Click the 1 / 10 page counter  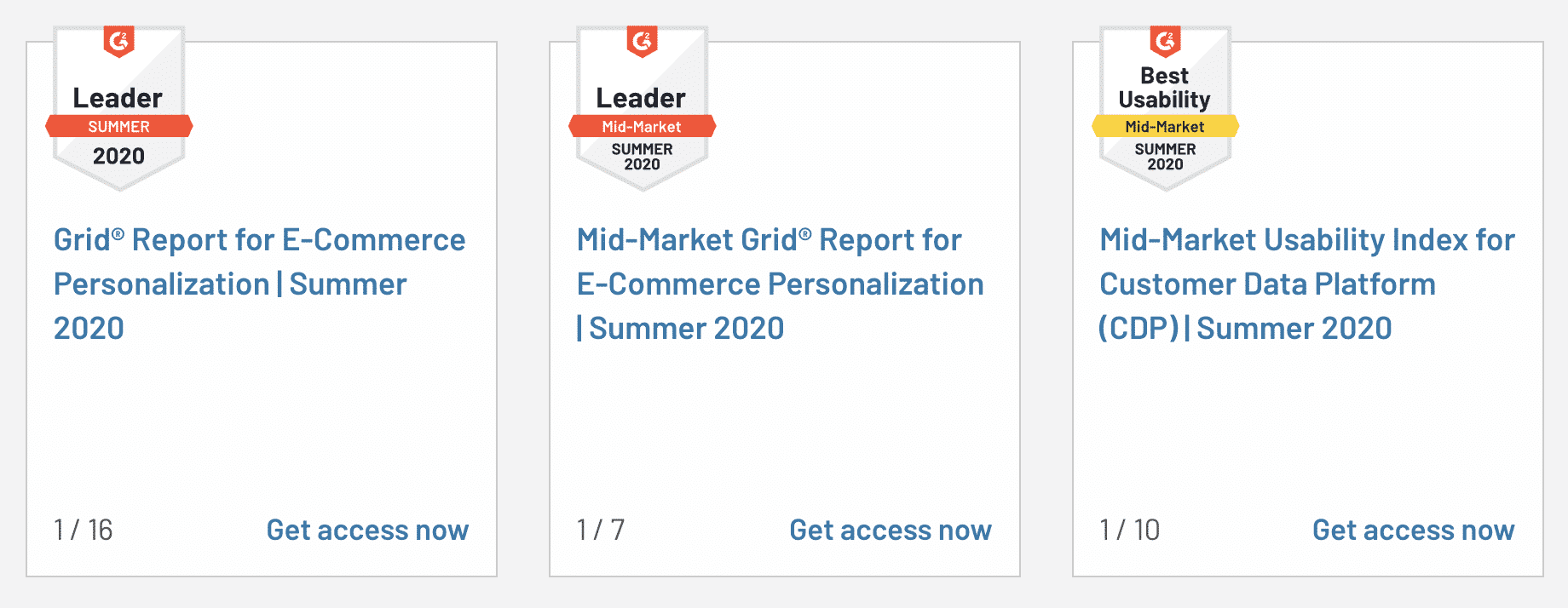(1130, 530)
